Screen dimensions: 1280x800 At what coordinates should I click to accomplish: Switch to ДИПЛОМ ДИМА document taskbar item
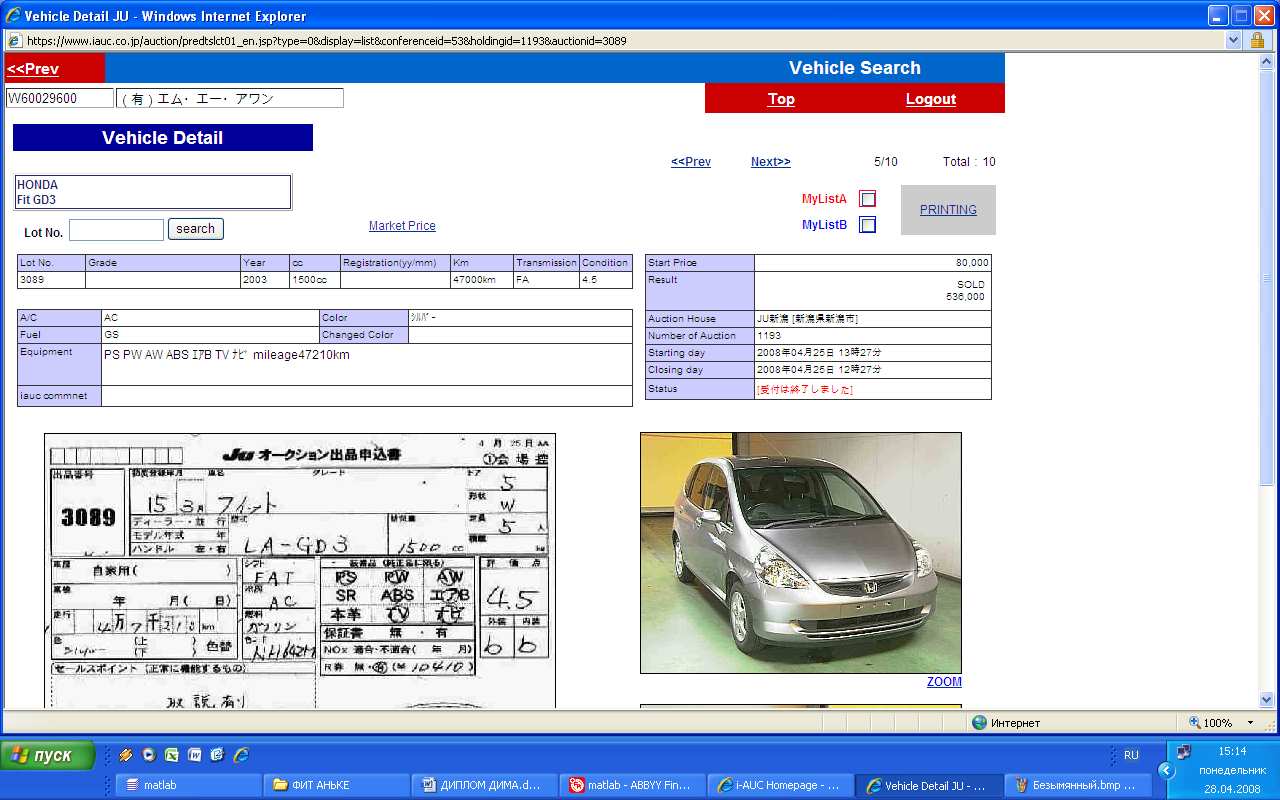(x=485, y=786)
